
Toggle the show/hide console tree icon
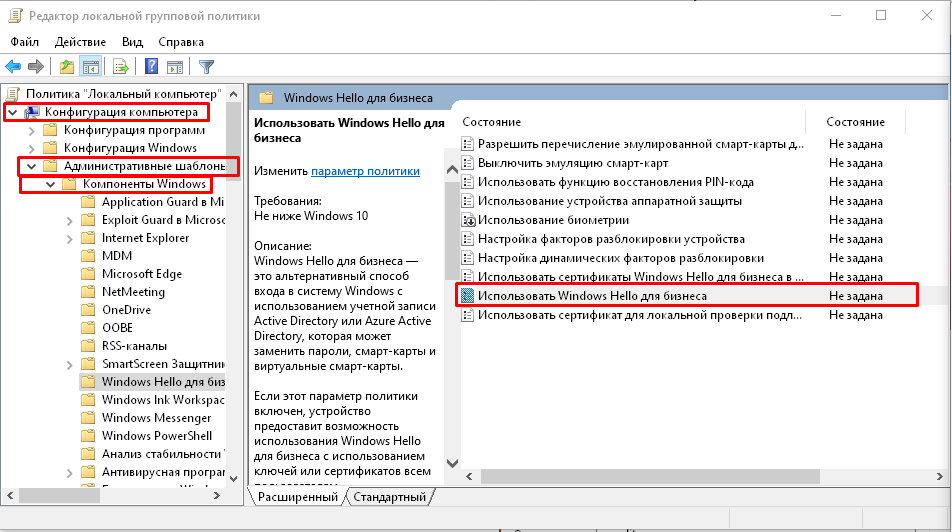pyautogui.click(x=91, y=67)
